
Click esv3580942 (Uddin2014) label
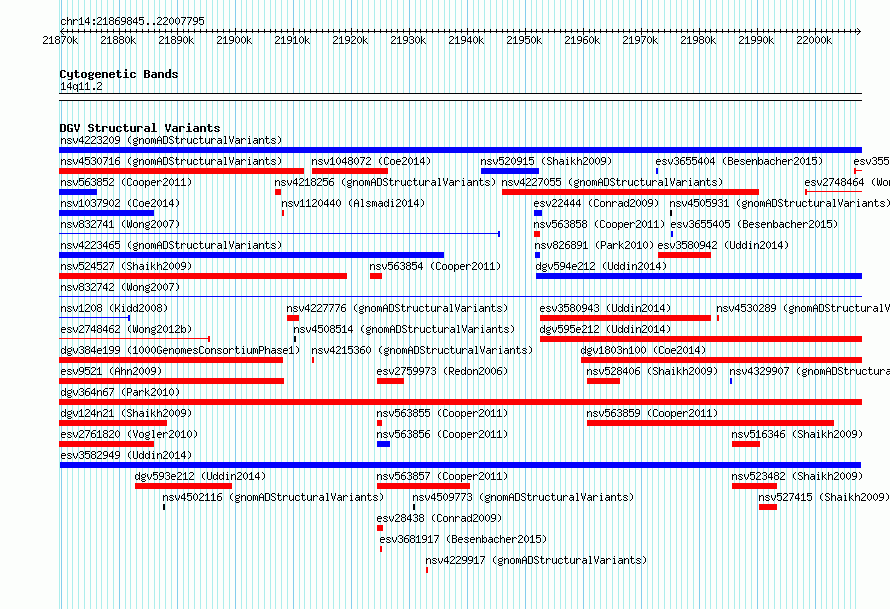tap(724, 245)
